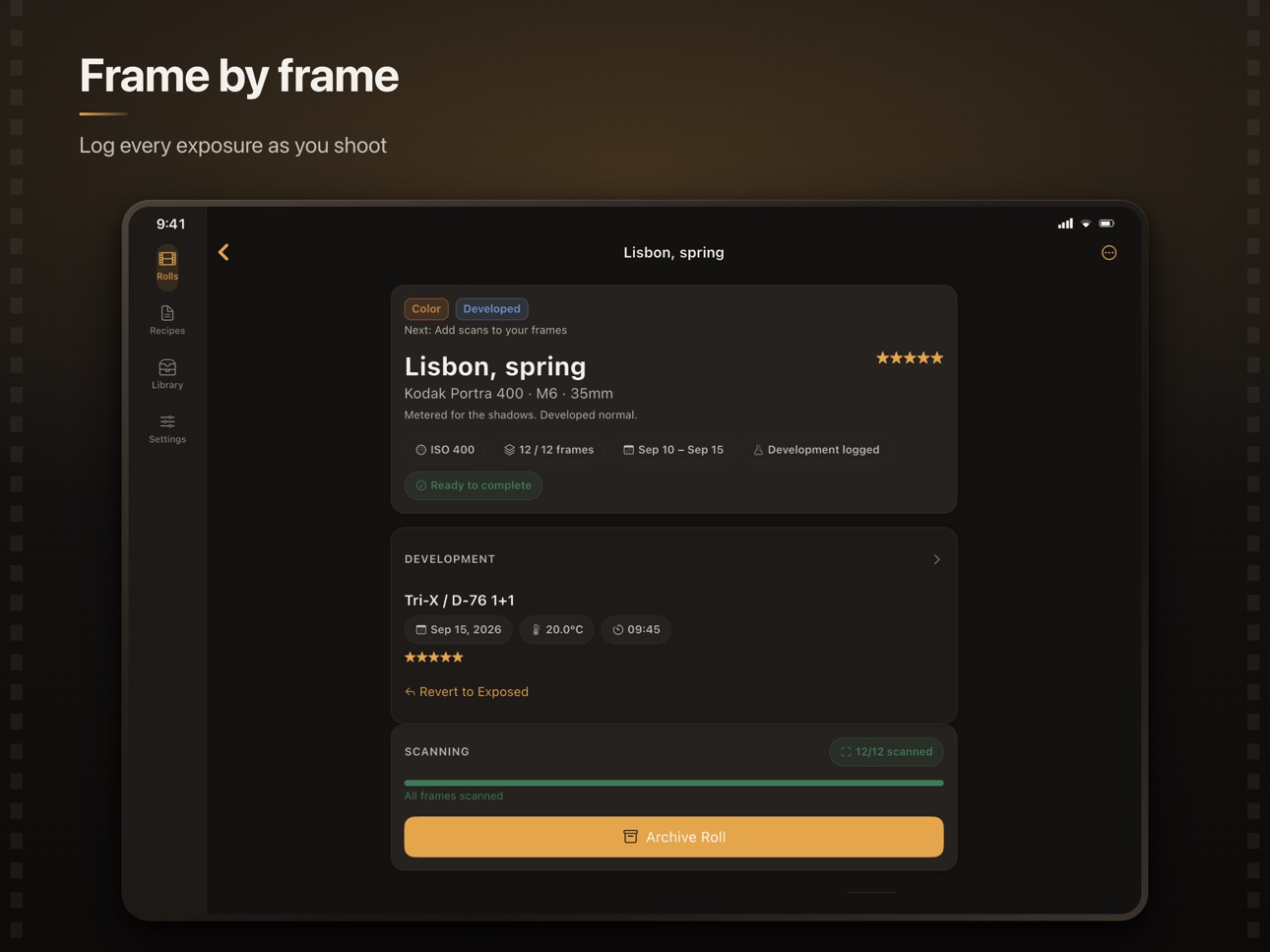Open the Library tab
The image size is (1270, 952).
pos(167,374)
